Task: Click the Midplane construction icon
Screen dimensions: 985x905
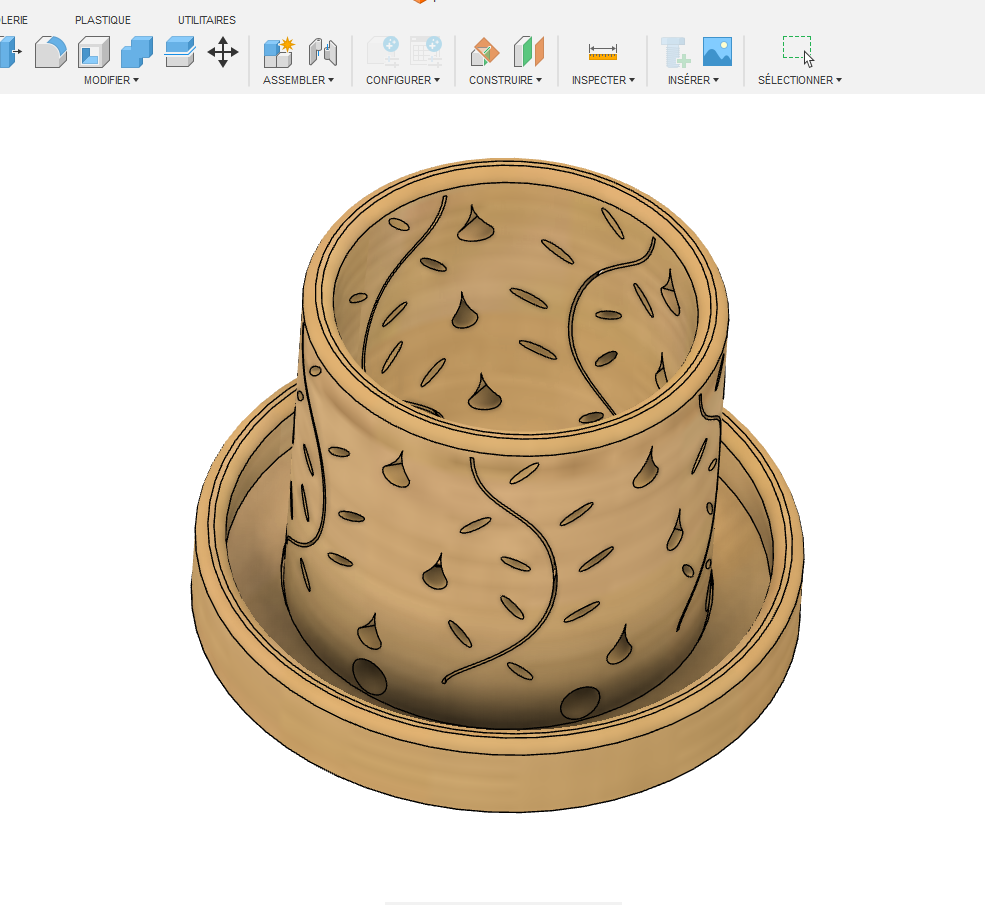Action: click(528, 51)
